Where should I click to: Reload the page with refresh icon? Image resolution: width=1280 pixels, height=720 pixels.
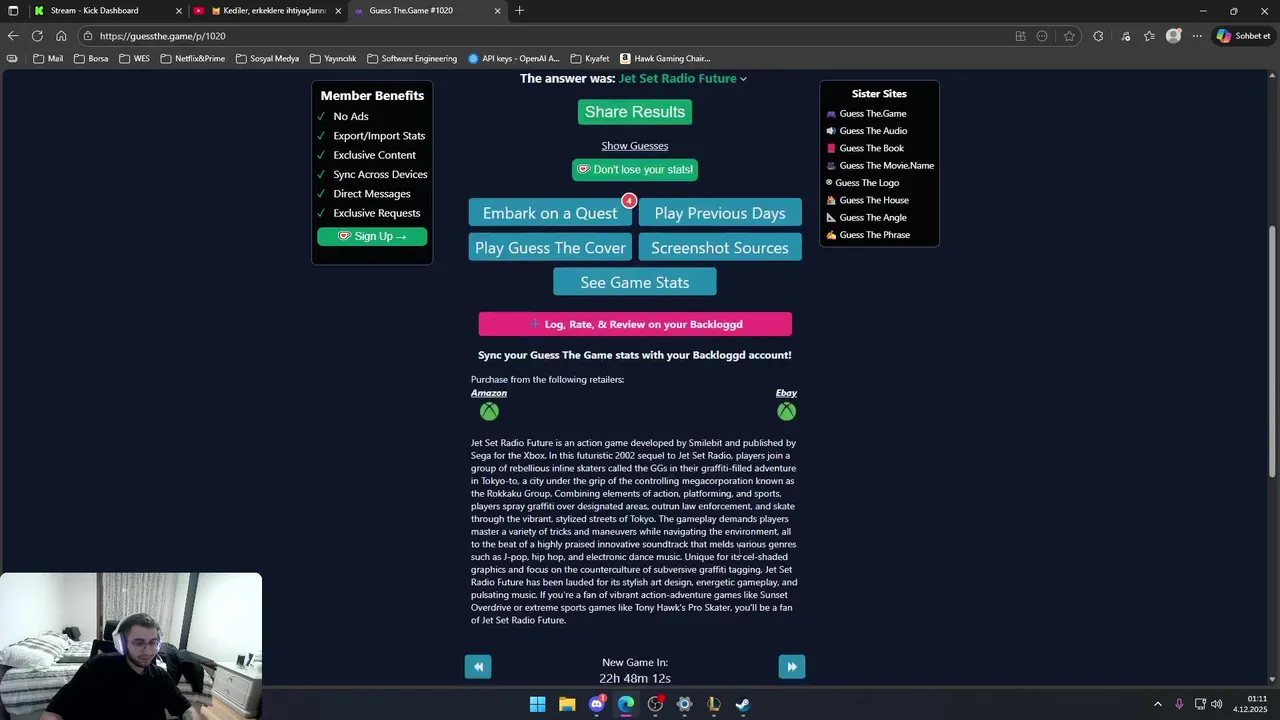tap(37, 36)
